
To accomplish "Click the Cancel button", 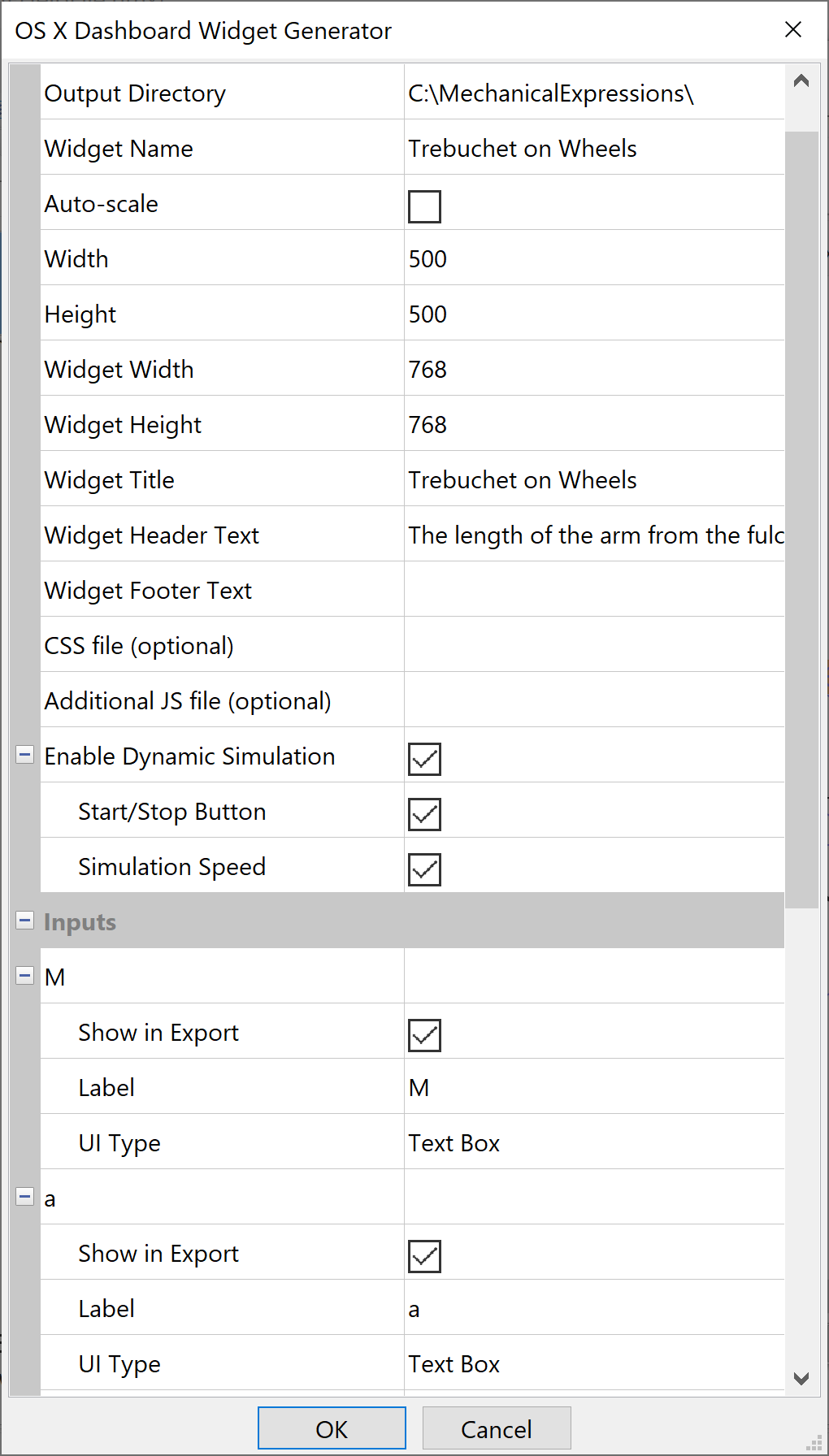I will coord(497,1428).
